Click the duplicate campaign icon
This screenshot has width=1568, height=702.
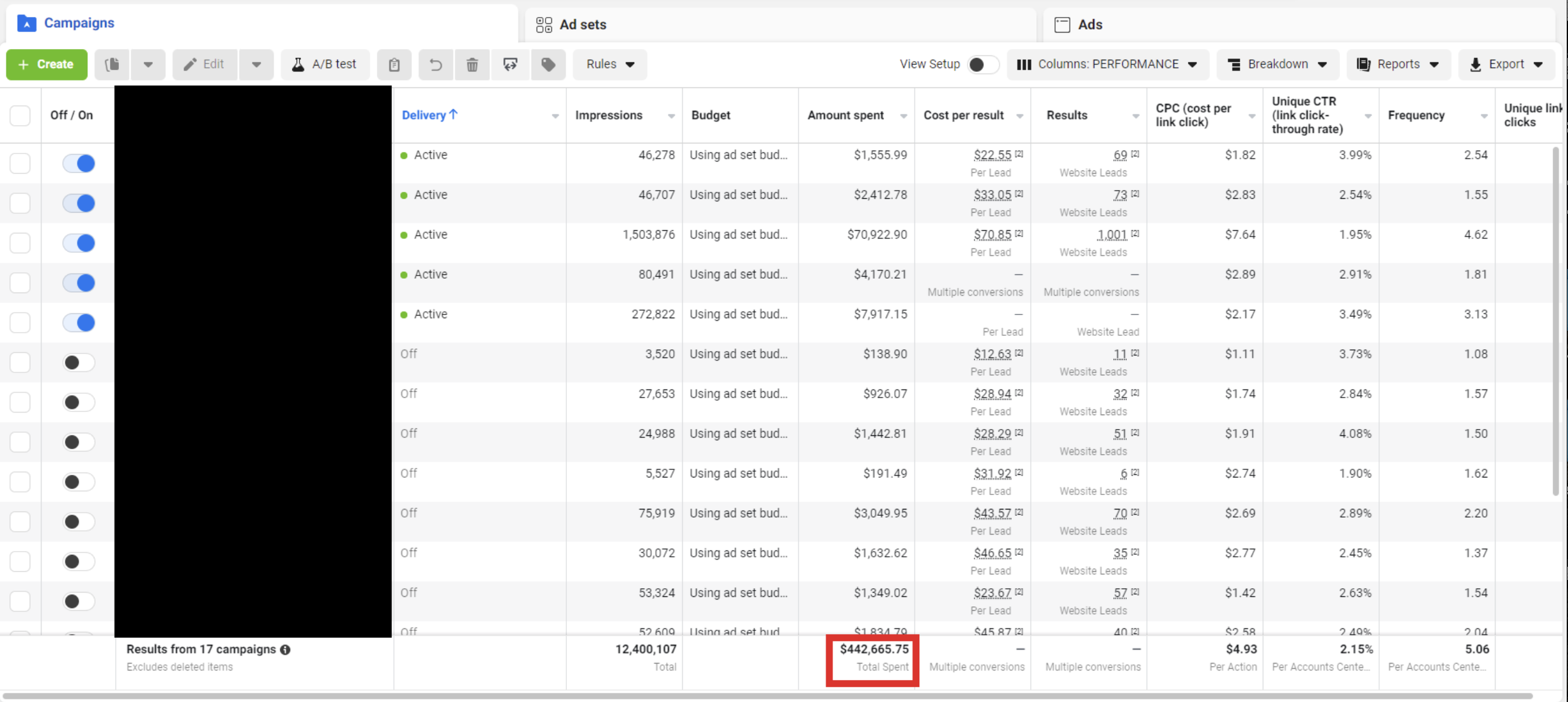pyautogui.click(x=113, y=64)
